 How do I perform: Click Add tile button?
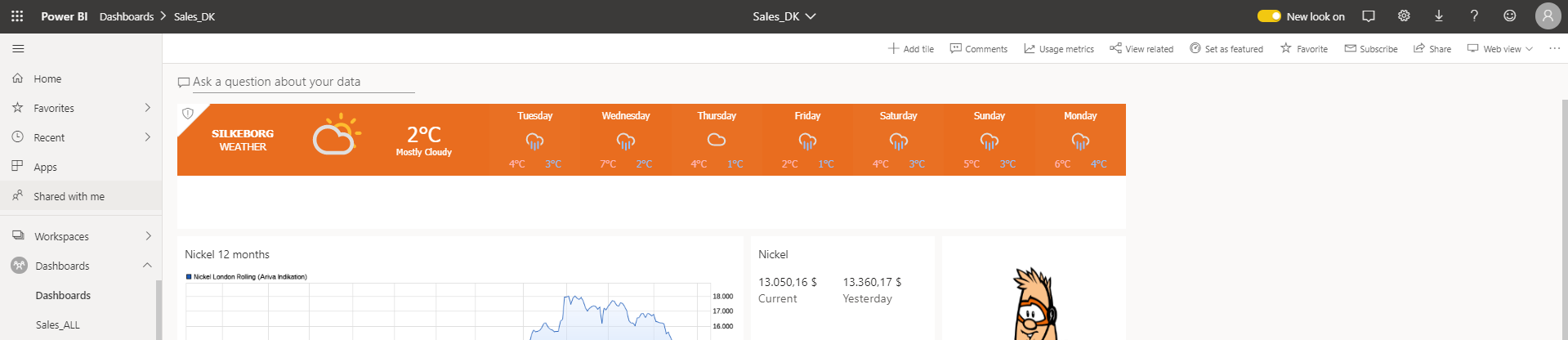coord(911,49)
